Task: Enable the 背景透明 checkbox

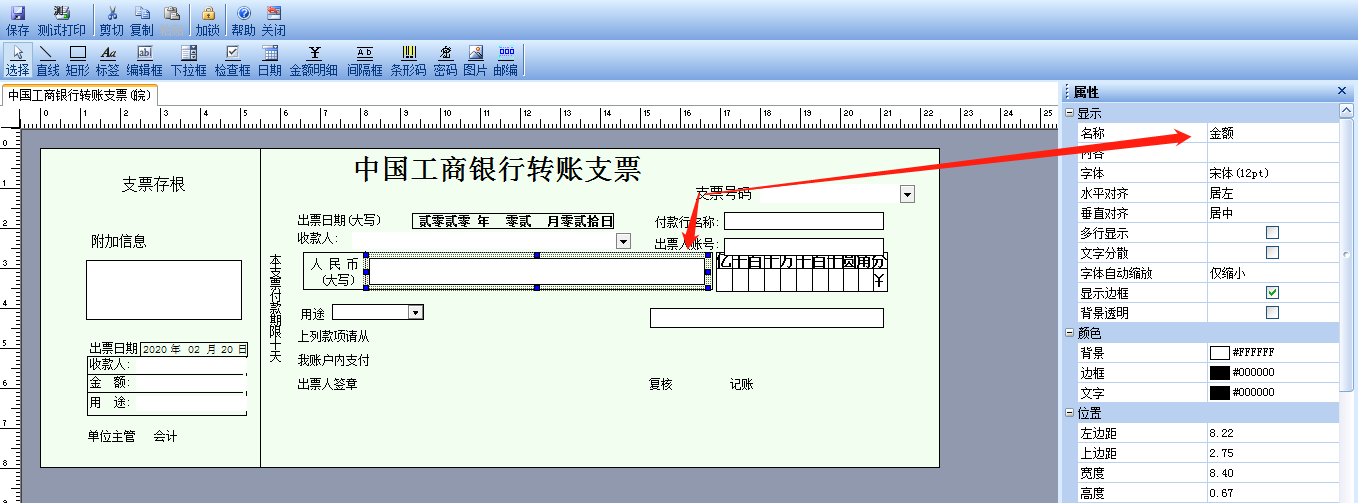Action: coord(1272,313)
